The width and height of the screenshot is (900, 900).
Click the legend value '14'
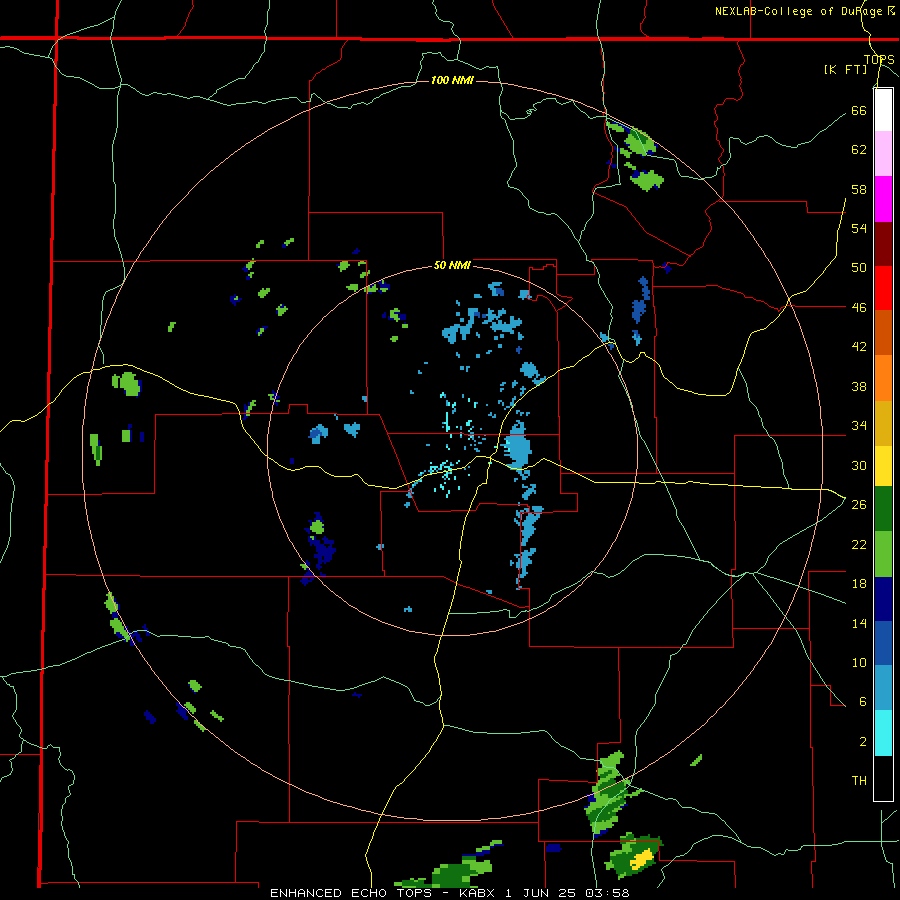coord(859,623)
